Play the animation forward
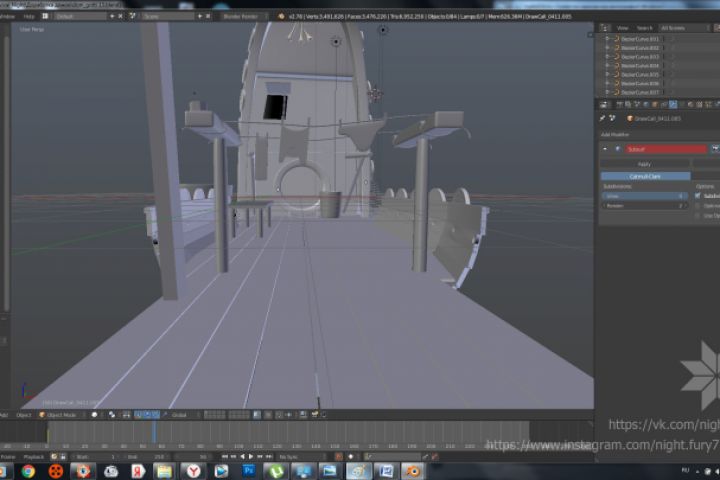 click(x=251, y=457)
